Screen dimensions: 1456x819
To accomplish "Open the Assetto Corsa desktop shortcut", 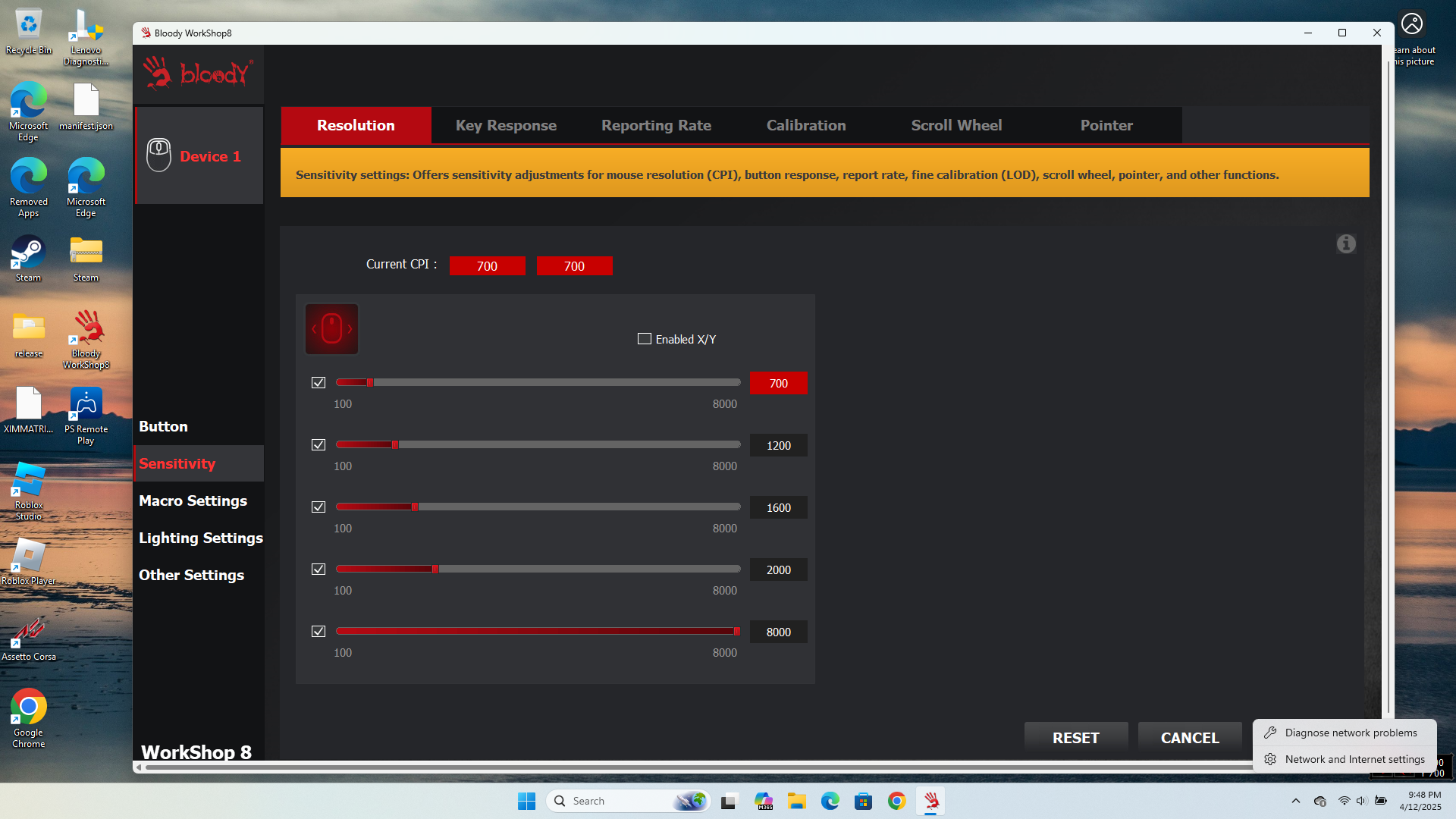I will 29,638.
